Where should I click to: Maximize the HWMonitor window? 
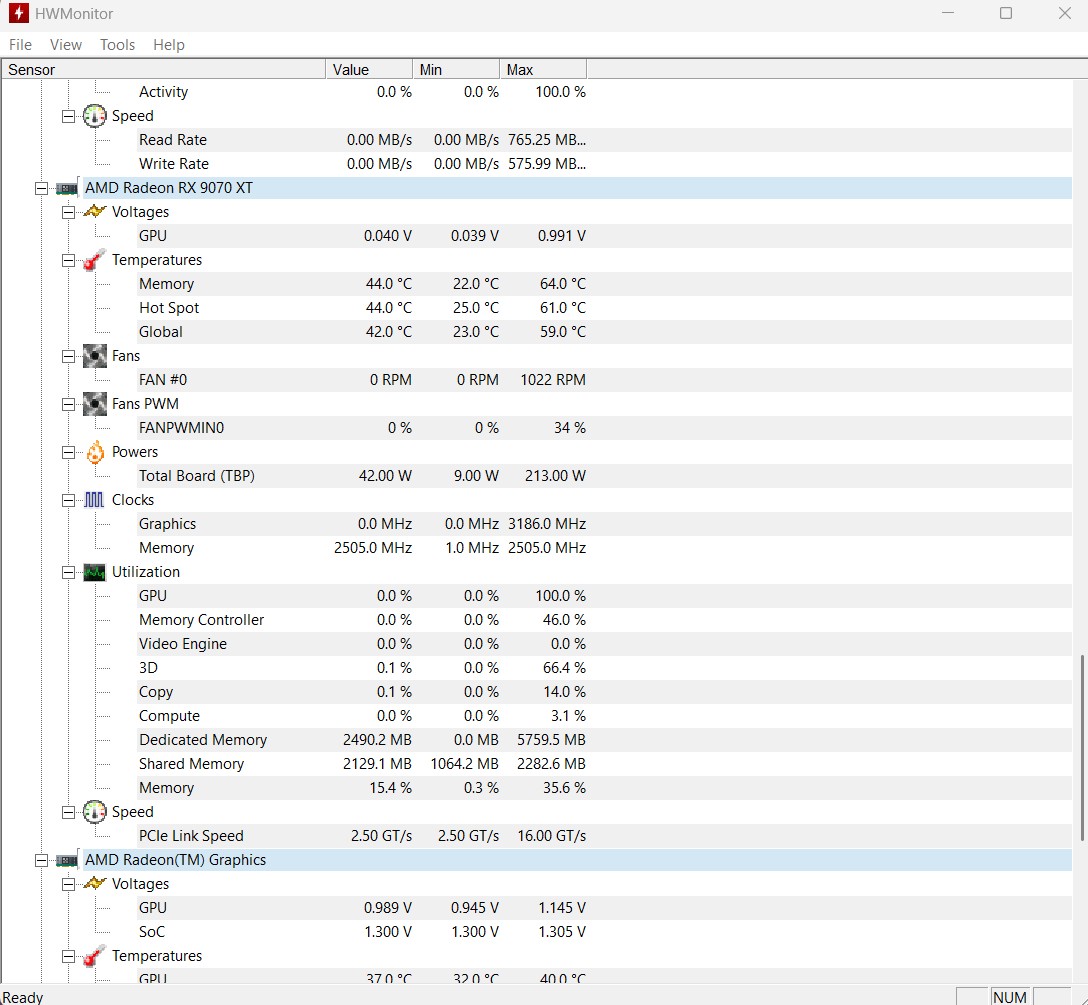coord(1005,13)
